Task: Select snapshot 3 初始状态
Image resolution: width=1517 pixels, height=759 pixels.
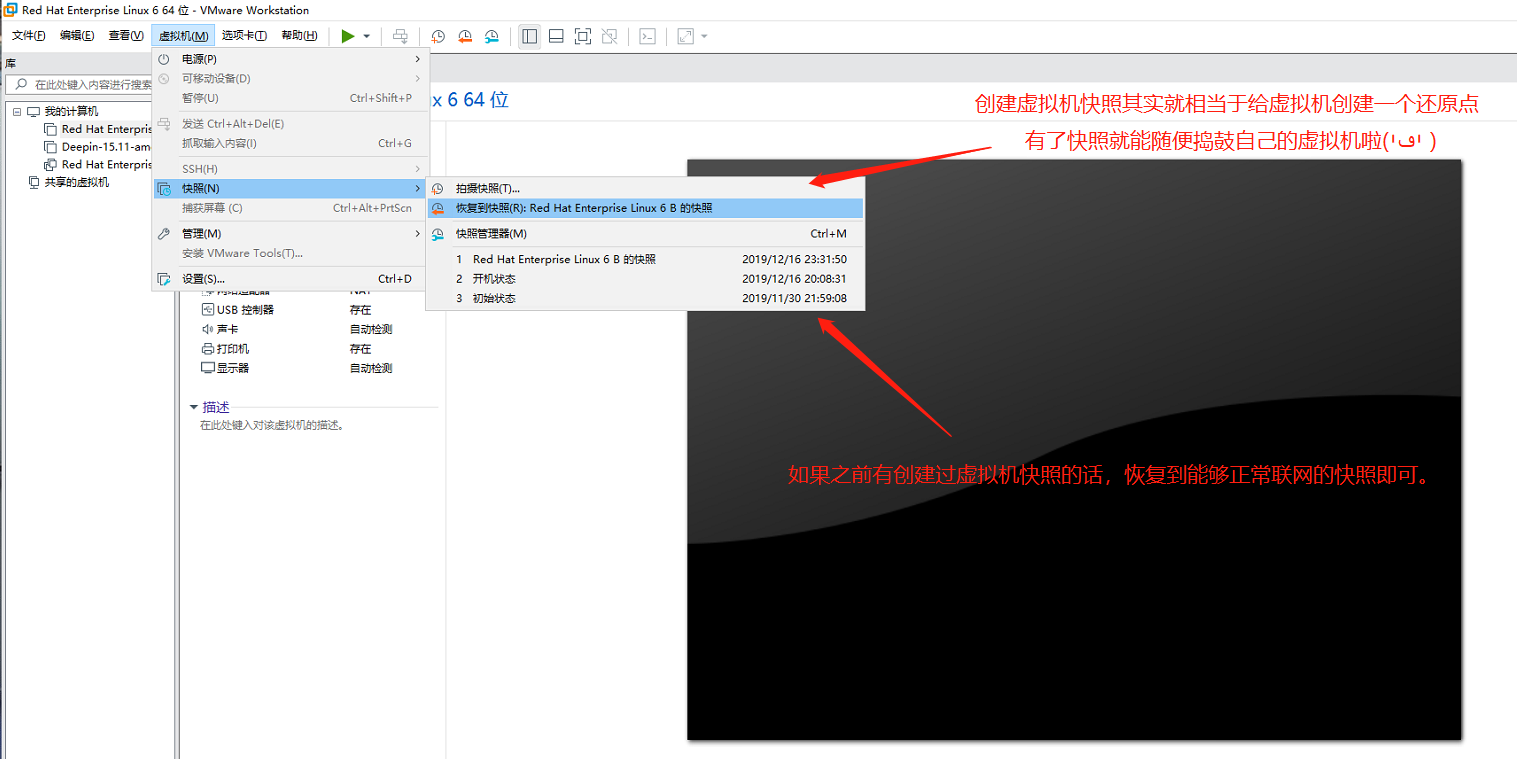Action: click(x=645, y=298)
